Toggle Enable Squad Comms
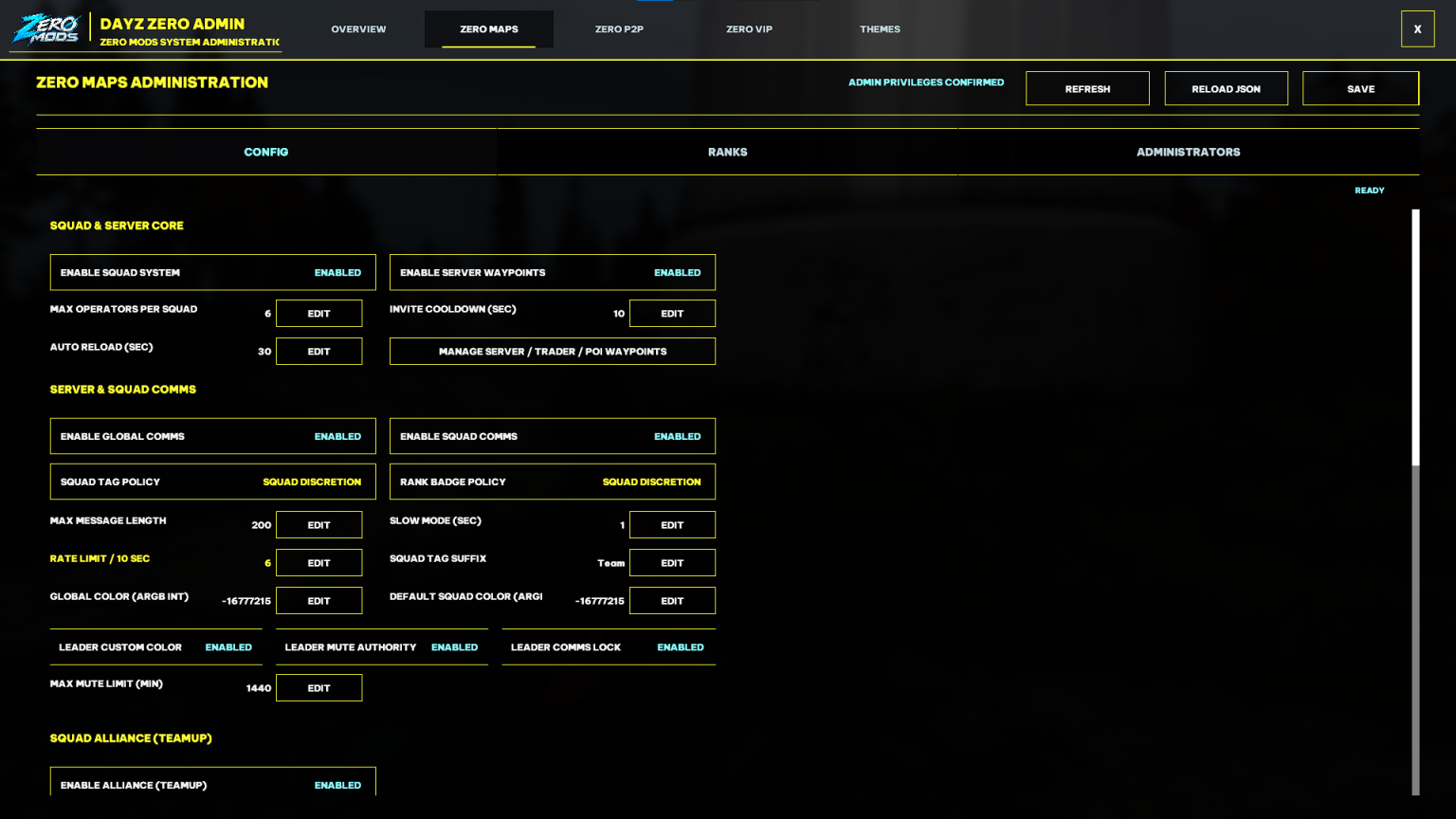The image size is (1456, 819). point(553,436)
